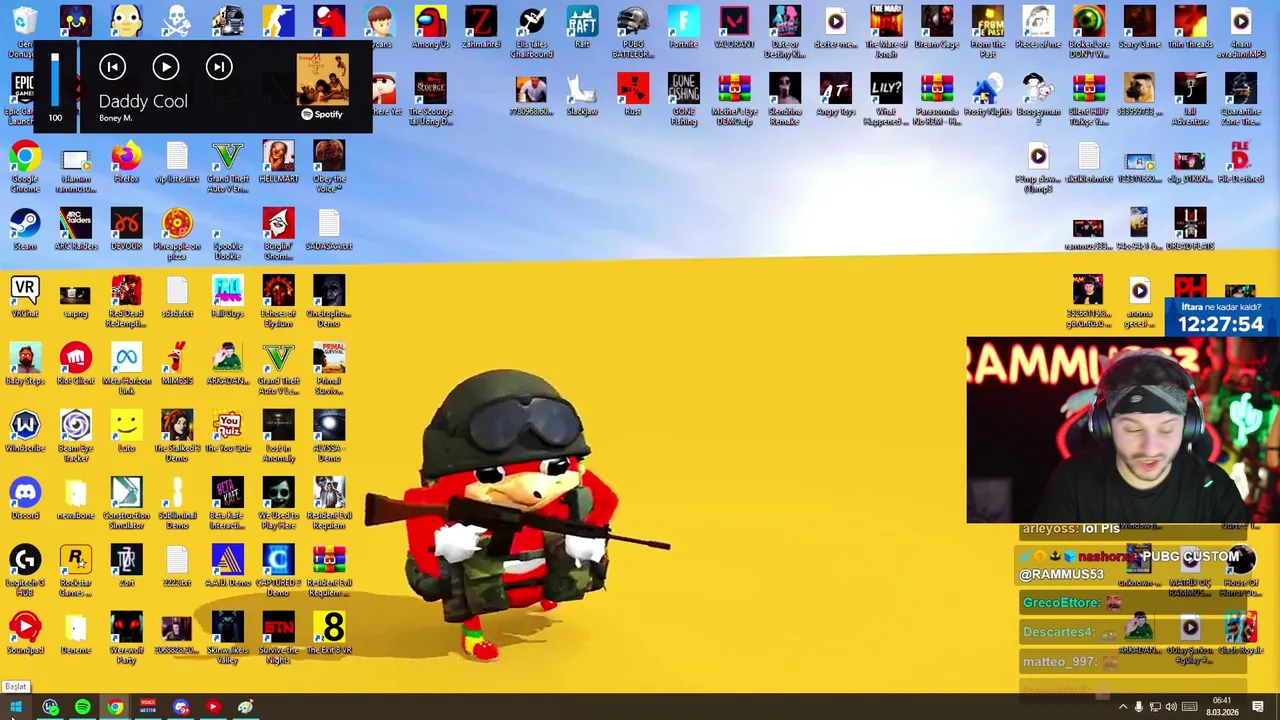Click the Daddy Cool album art
The height and width of the screenshot is (720, 1280).
(x=322, y=80)
